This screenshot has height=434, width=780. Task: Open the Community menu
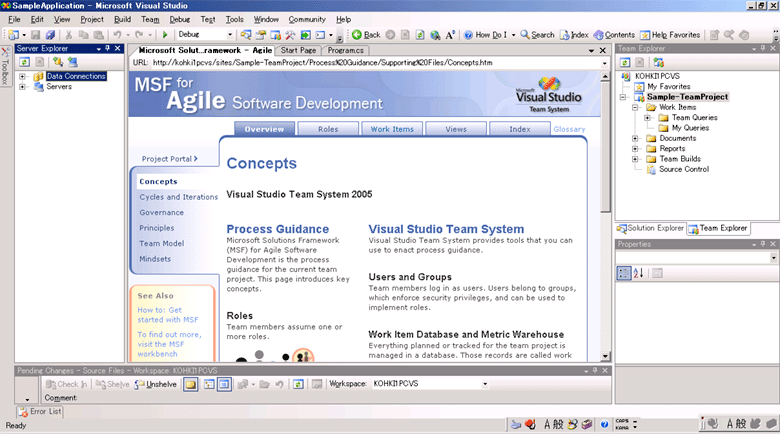click(x=307, y=19)
